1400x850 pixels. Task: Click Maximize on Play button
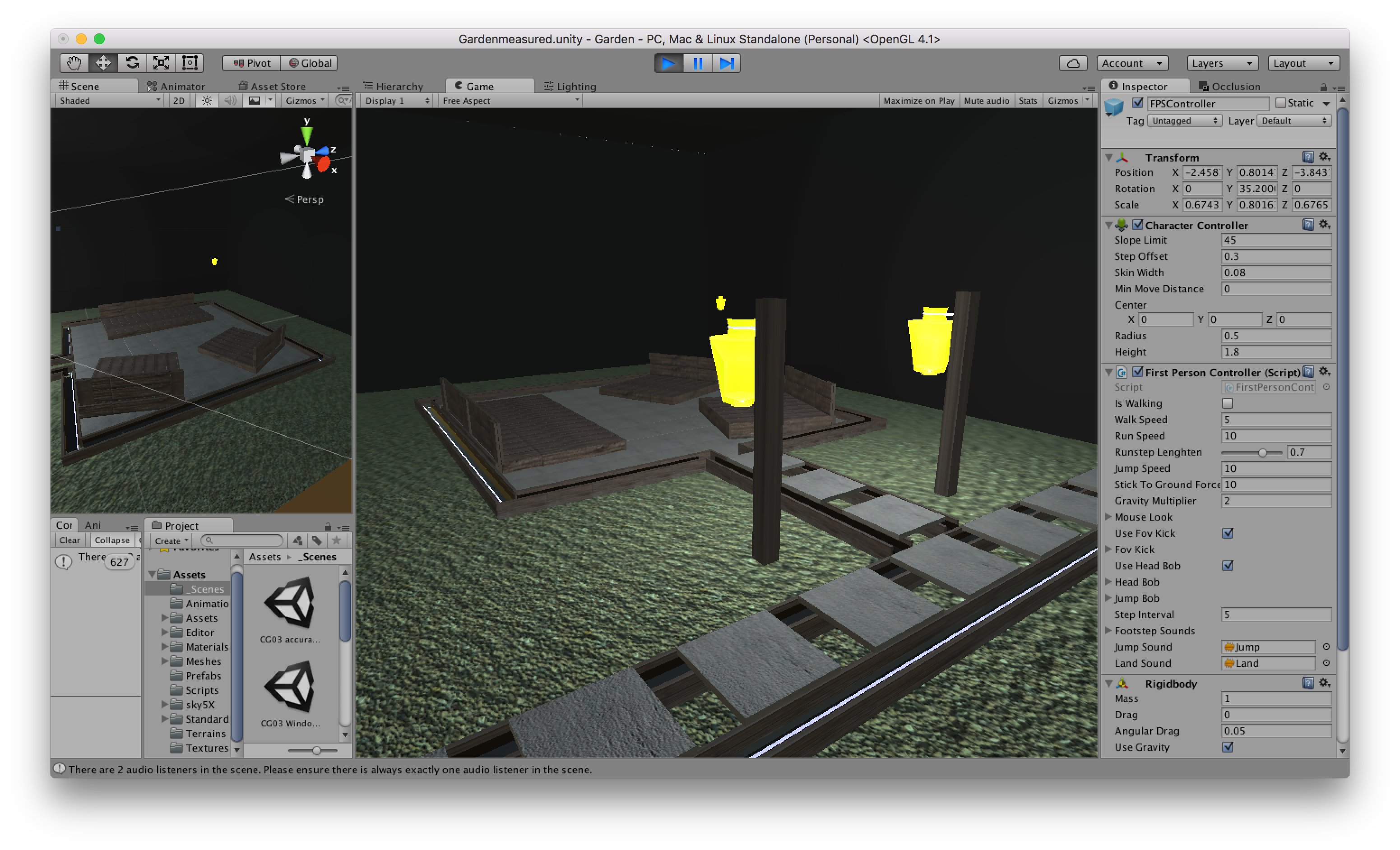918,101
